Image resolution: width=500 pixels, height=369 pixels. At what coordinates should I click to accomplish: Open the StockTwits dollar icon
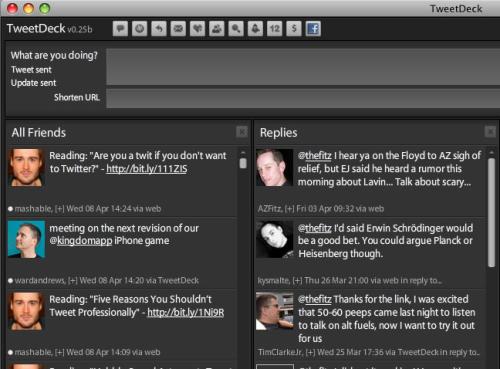click(x=294, y=29)
